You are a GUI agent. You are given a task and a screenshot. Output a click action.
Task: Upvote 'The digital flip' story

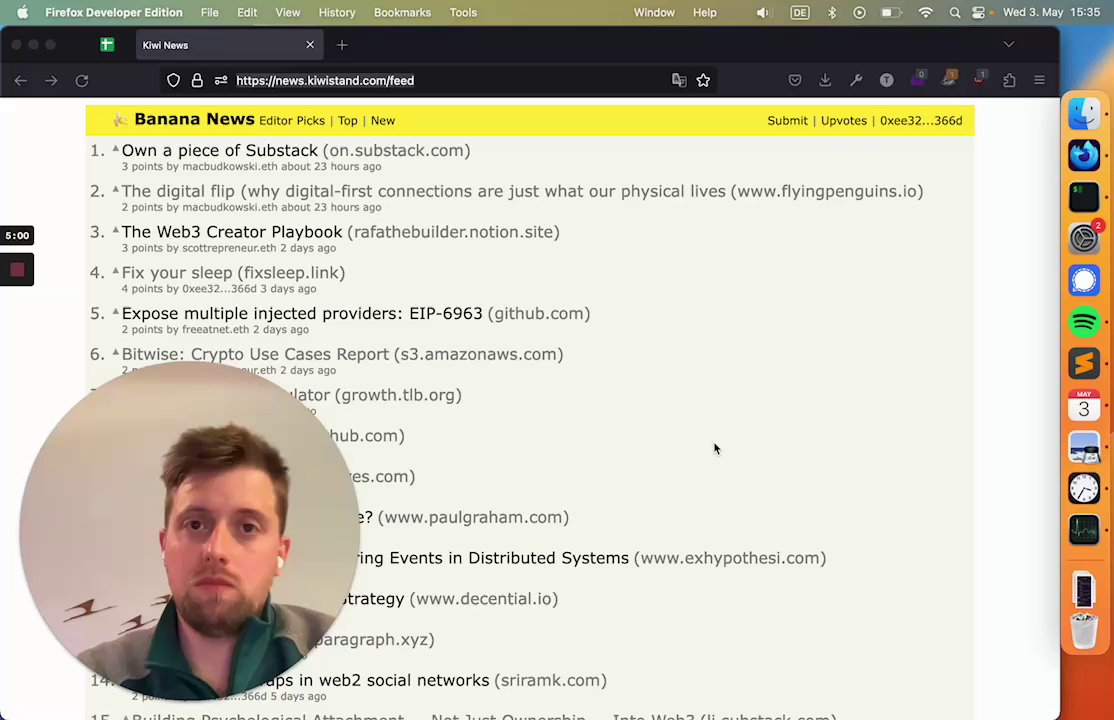pos(115,189)
